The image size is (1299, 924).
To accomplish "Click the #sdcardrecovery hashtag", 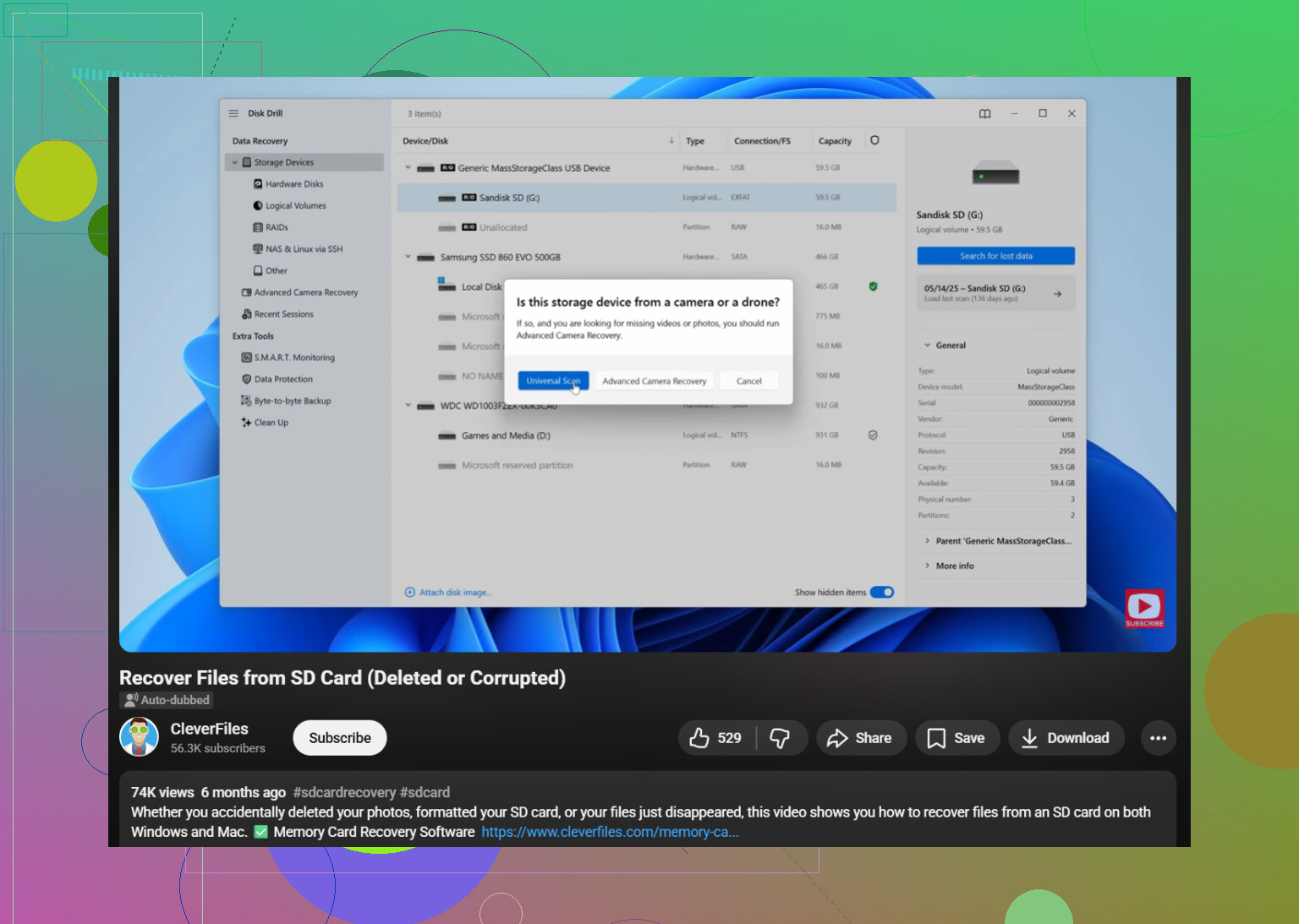I will 344,792.
